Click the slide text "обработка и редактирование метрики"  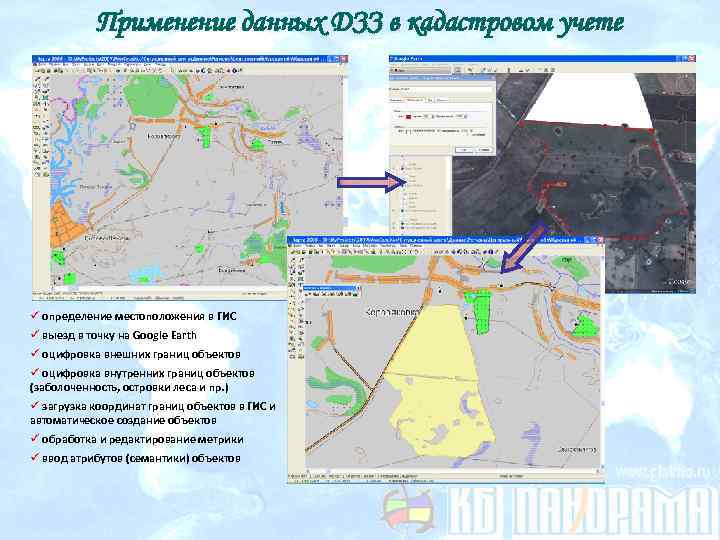pos(142,439)
